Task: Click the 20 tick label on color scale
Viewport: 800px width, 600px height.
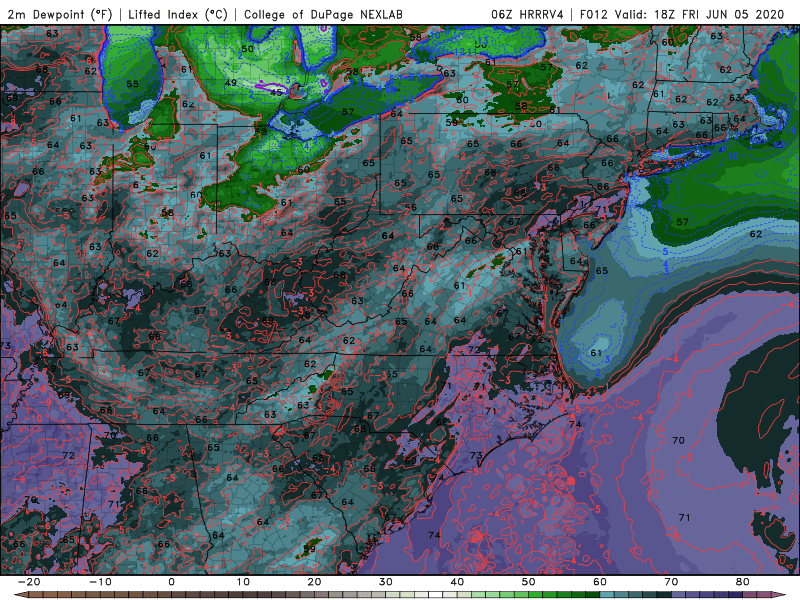Action: pyautogui.click(x=314, y=582)
